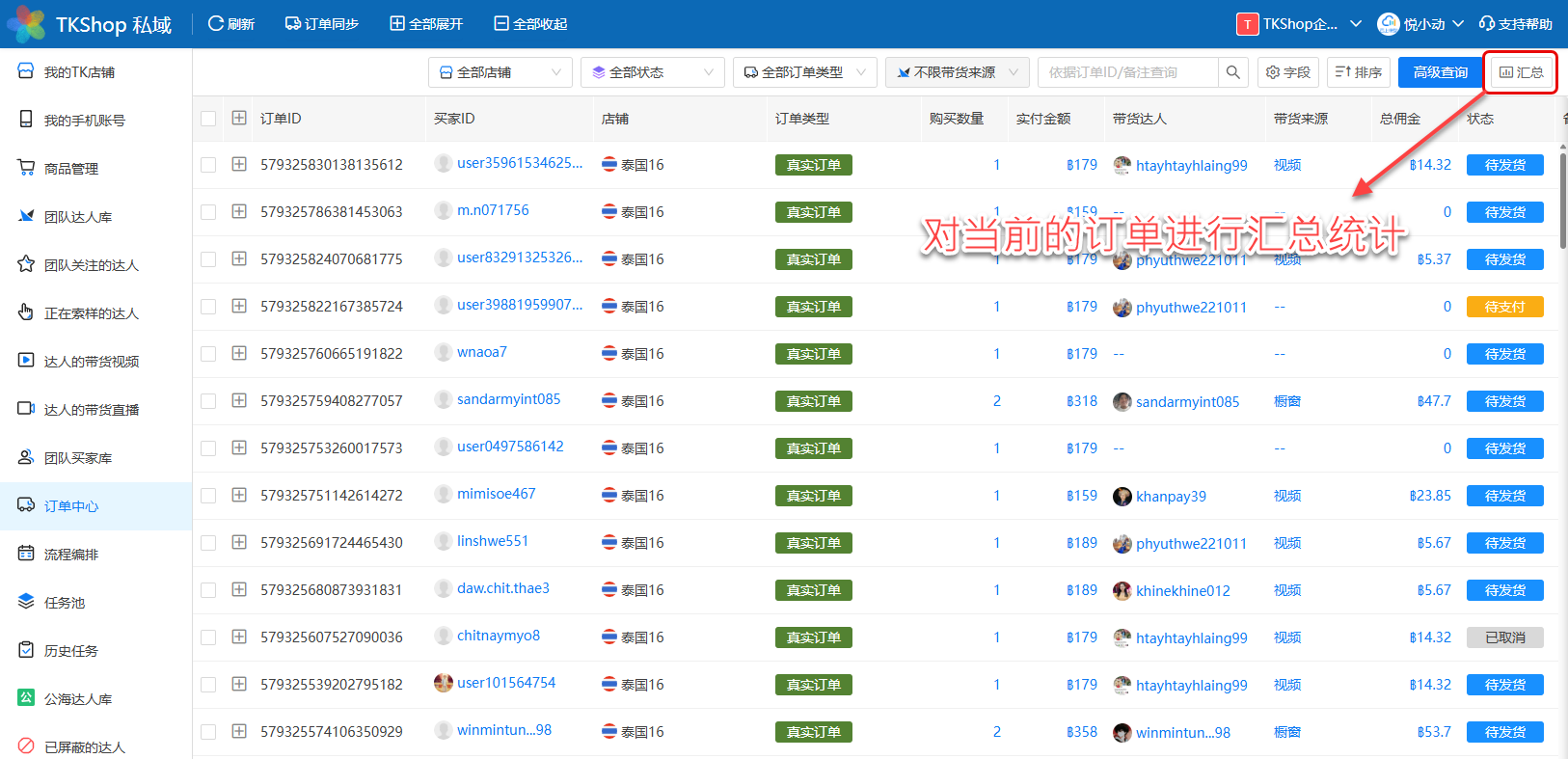
Task: Click the Refresh (刷新) icon in header
Action: 217,23
